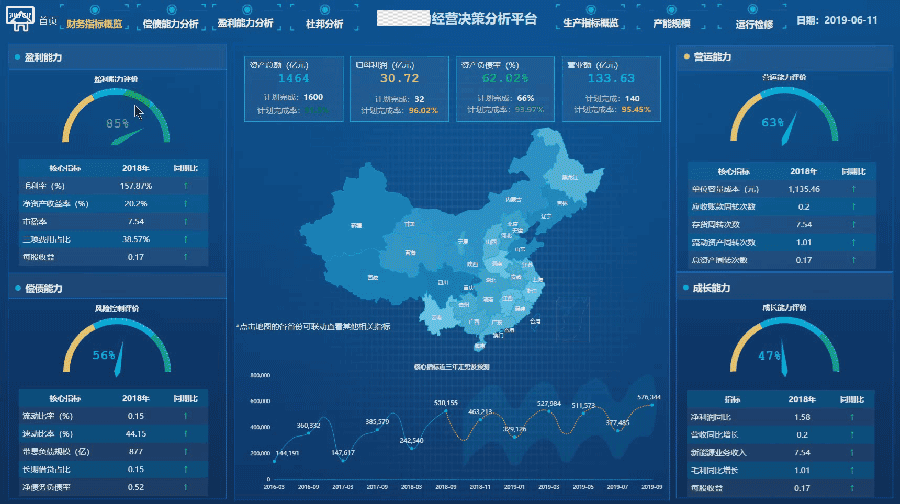Select 青海 province on the map

[x=410, y=253]
